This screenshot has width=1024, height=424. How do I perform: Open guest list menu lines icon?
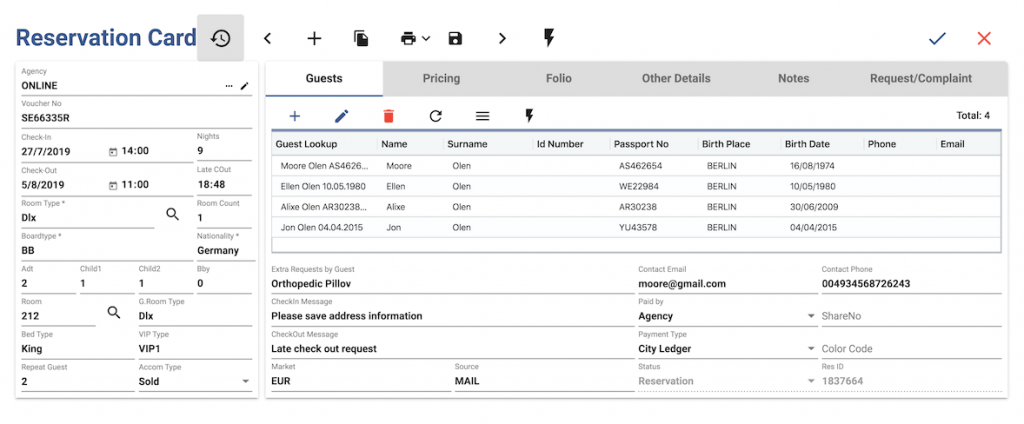[x=483, y=116]
